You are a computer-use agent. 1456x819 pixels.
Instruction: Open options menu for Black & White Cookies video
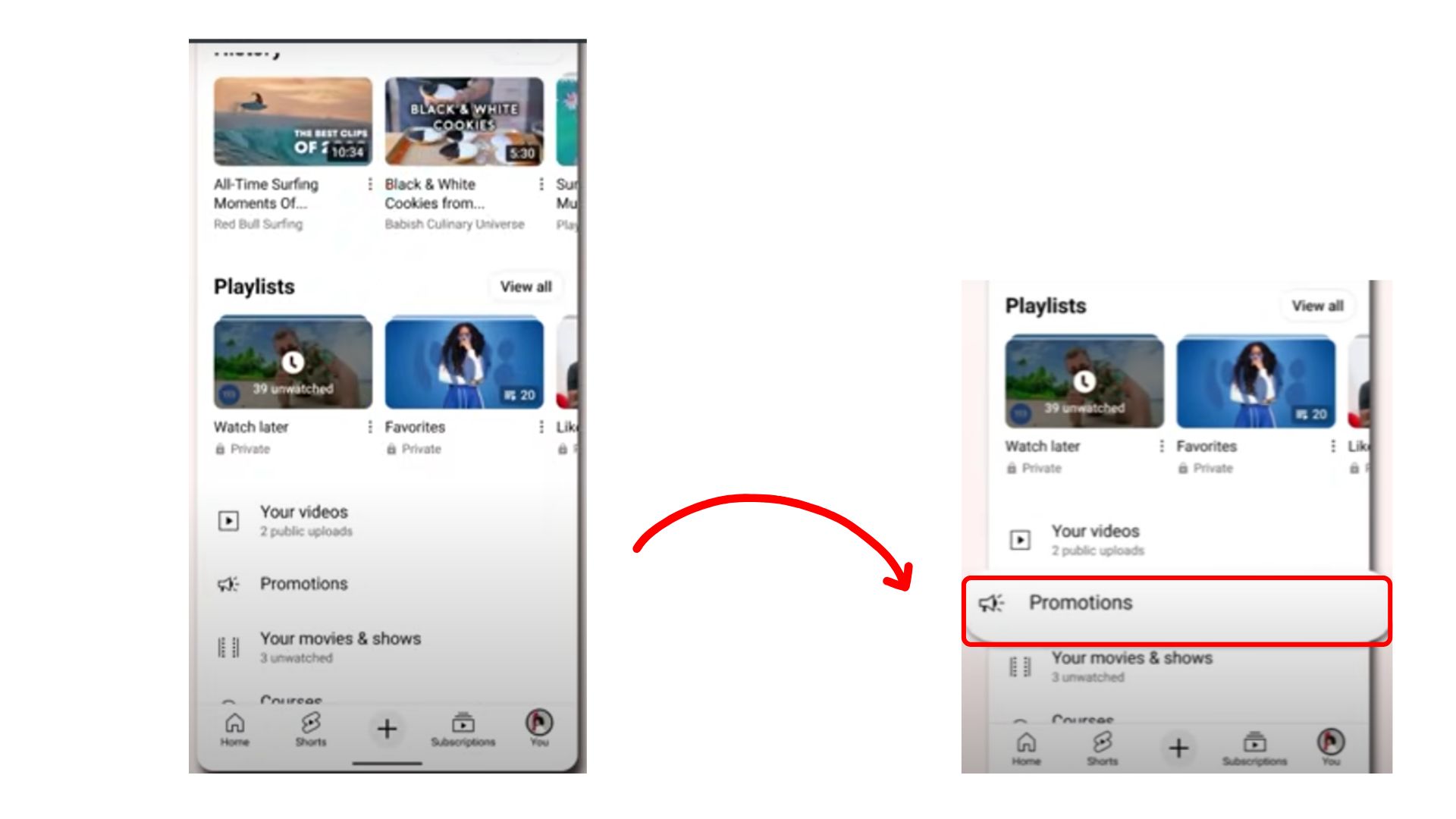pos(541,184)
